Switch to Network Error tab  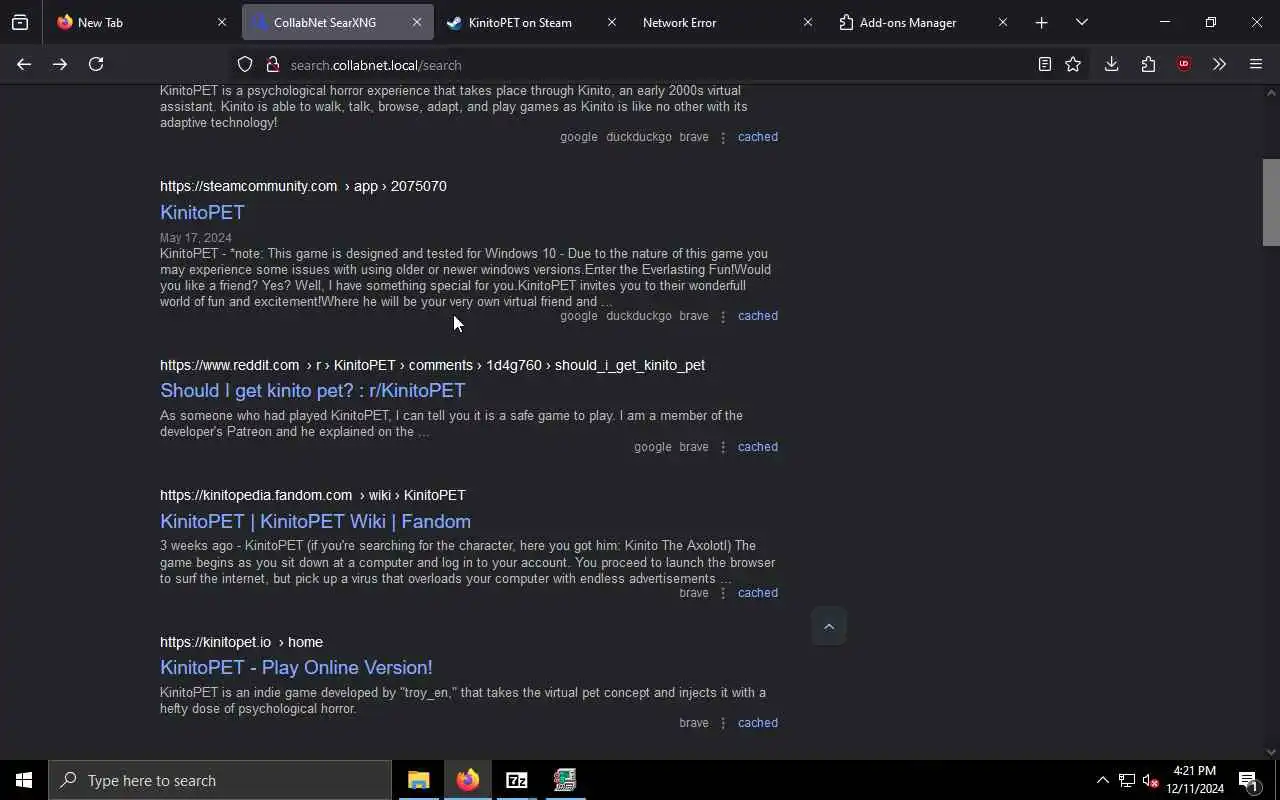click(727, 22)
